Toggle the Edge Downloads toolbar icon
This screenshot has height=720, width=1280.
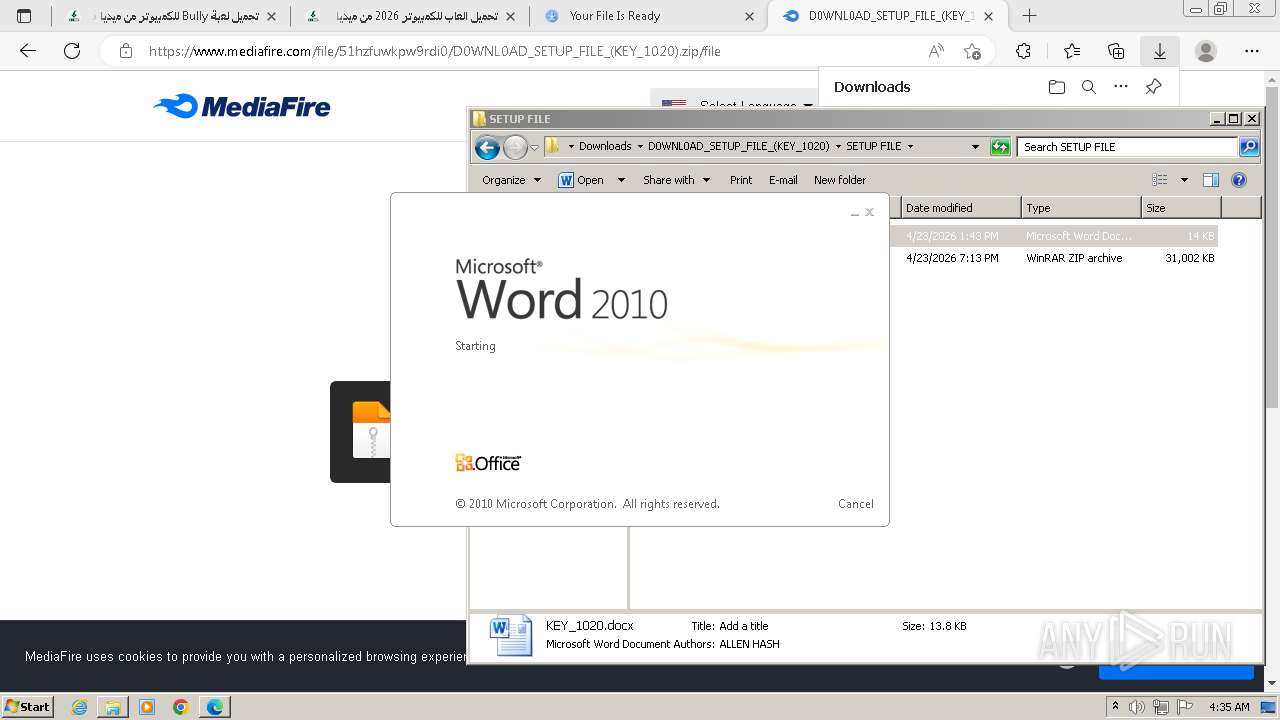(1160, 51)
